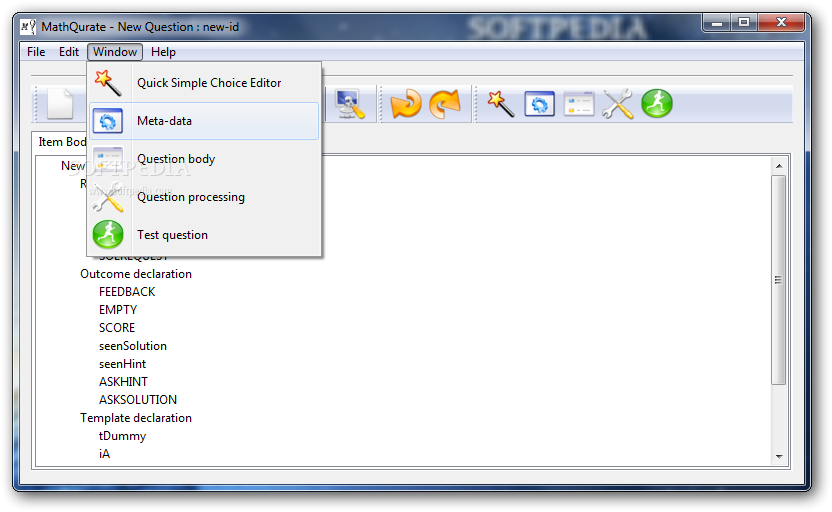Click the vertical scrollbar thumb
This screenshot has height=512, width=832.
point(778,280)
